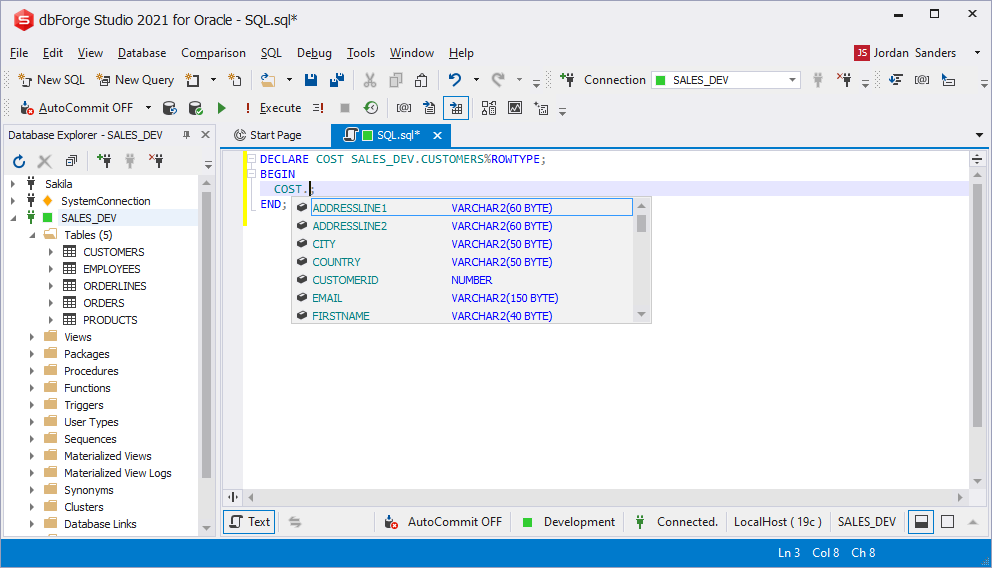
Task: Toggle the single pane layout icon
Action: (x=947, y=522)
